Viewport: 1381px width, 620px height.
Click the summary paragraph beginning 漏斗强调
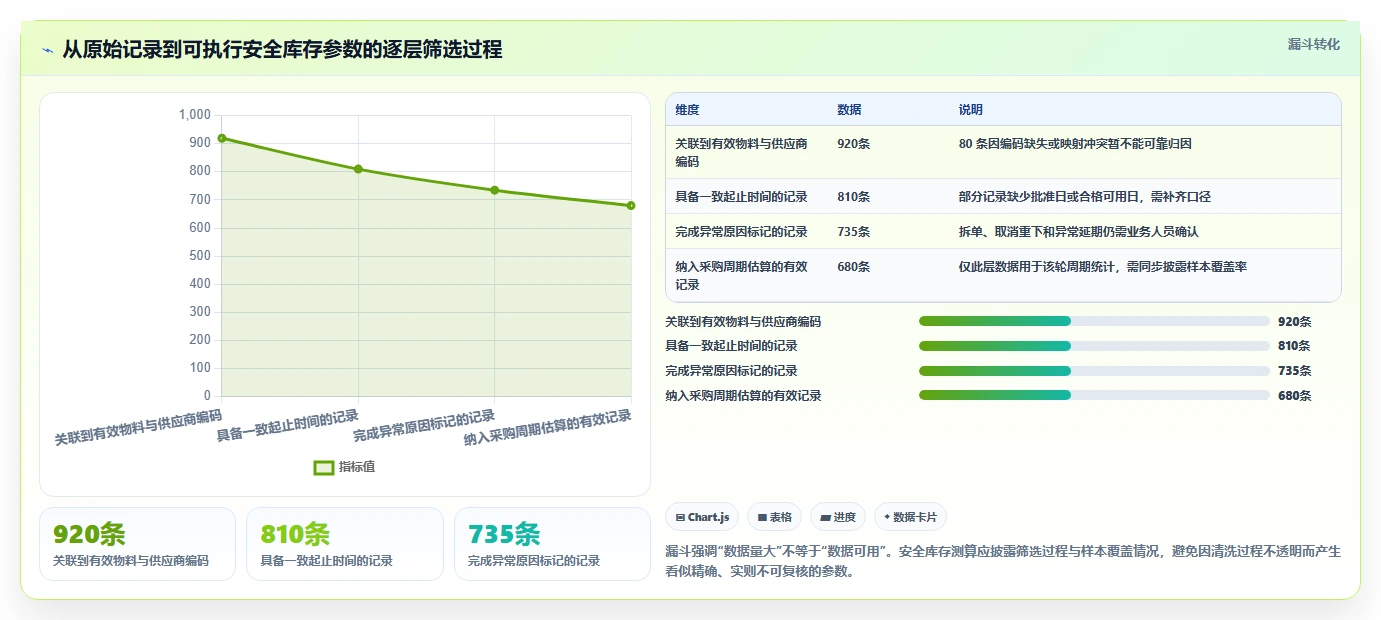point(1003,562)
